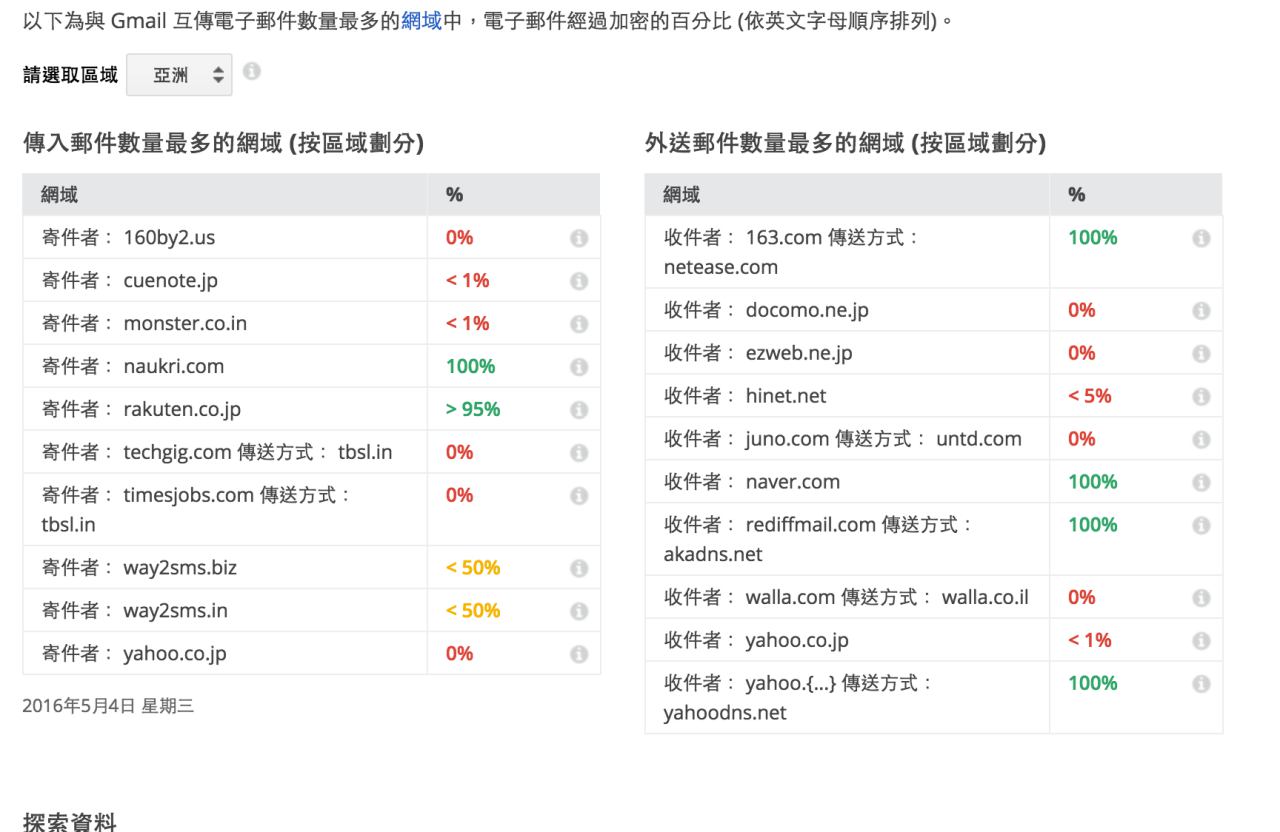Open the 網域 hyperlink in description
The height and width of the screenshot is (832, 1280).
(x=421, y=21)
